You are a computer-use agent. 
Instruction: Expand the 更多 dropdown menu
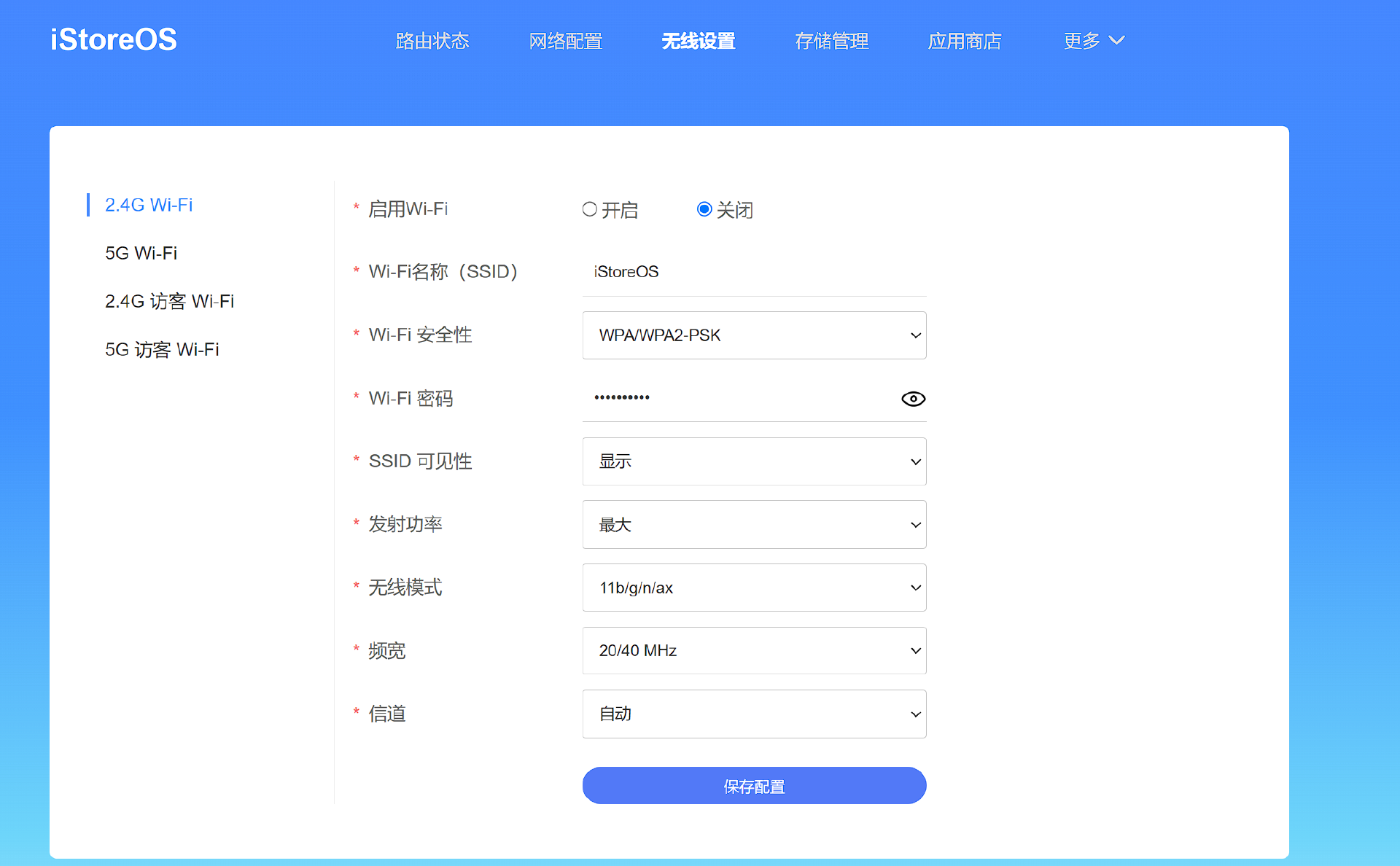click(1092, 41)
